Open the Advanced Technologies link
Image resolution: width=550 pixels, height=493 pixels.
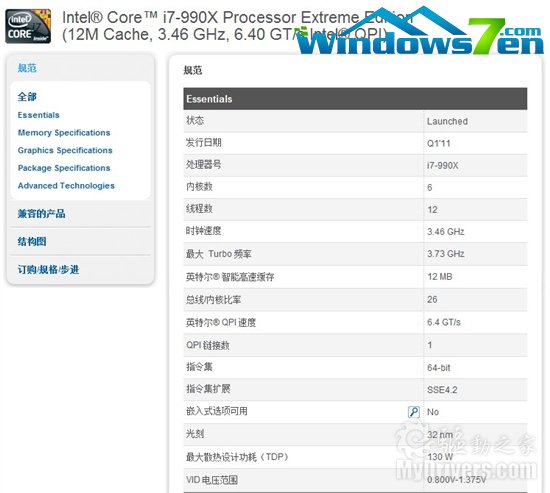66,186
